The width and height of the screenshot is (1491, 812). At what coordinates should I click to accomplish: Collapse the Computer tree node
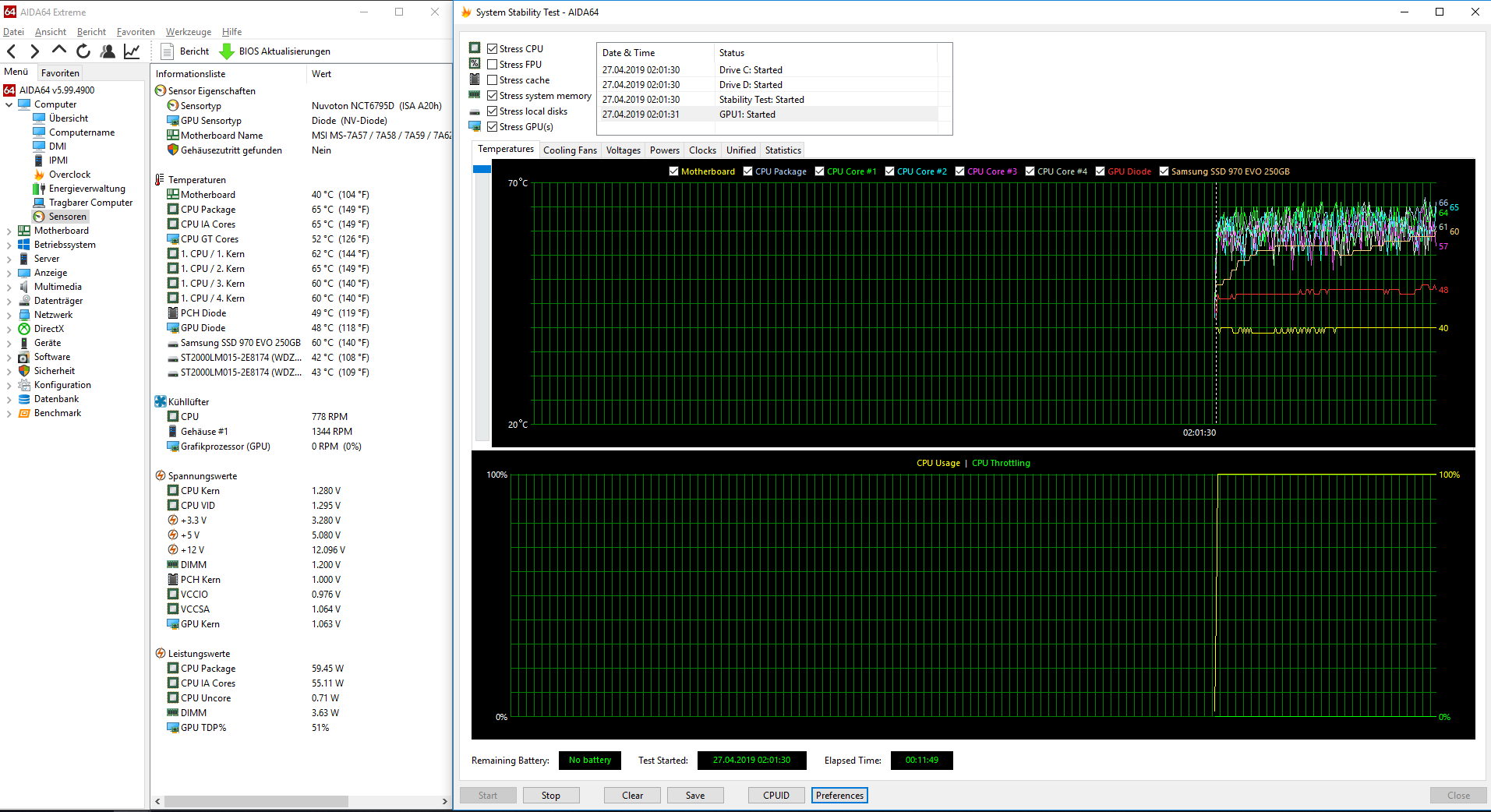(9, 104)
